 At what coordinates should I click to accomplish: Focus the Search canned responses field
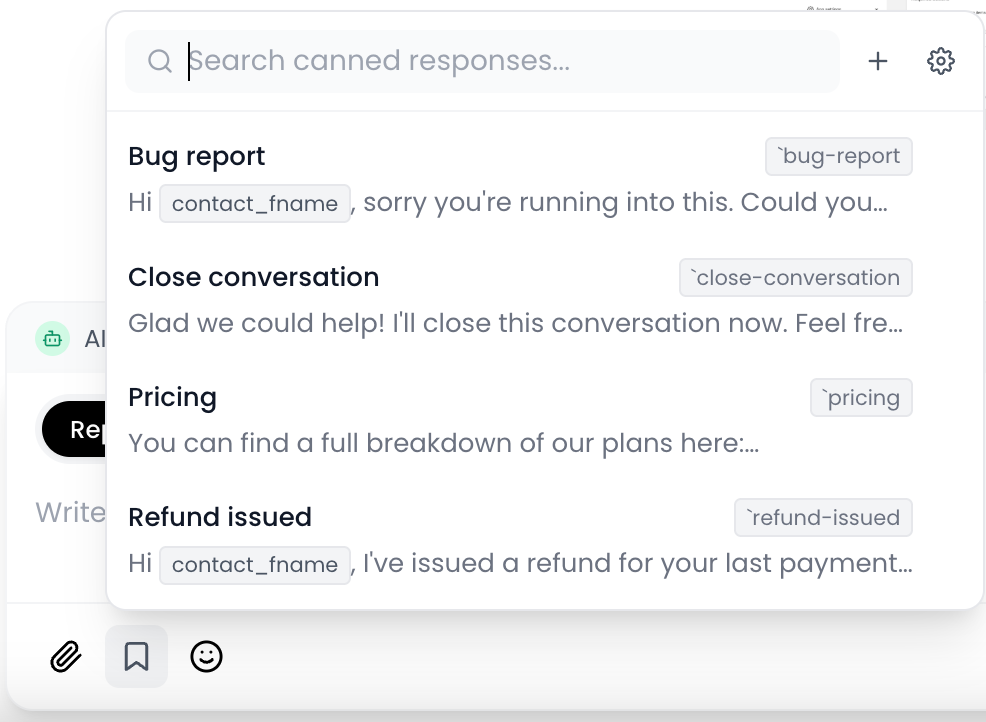point(482,61)
